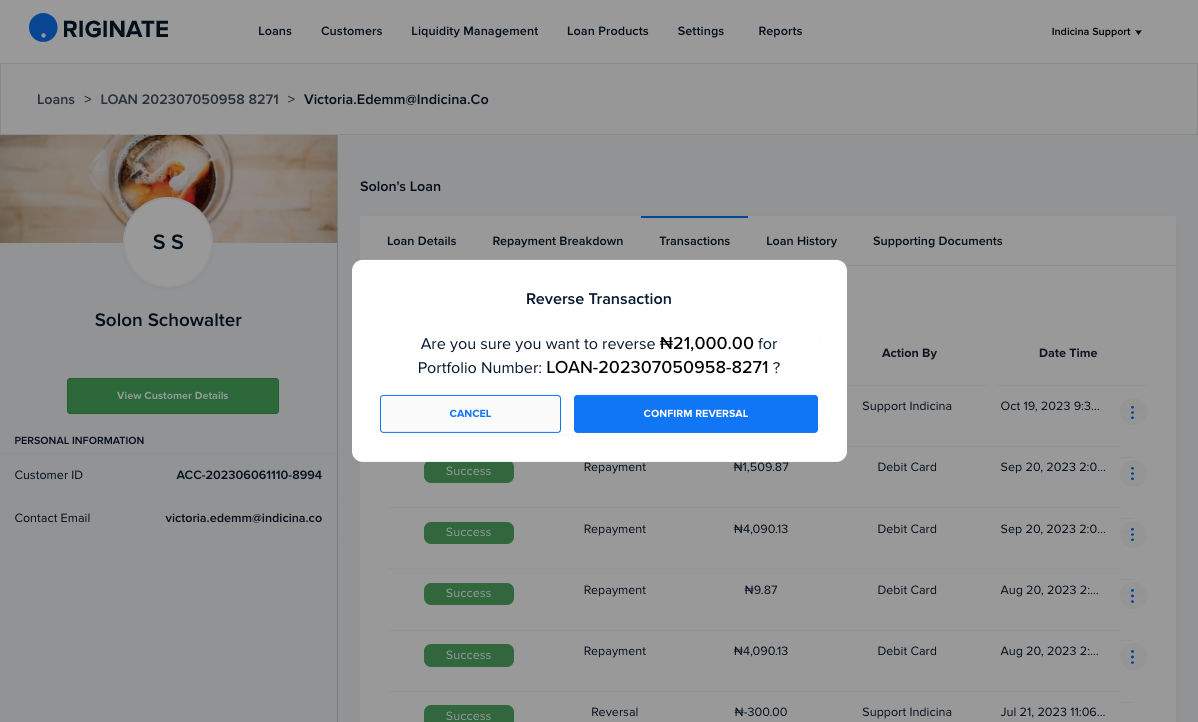Open Liquidity Management in the top navigation
Image resolution: width=1198 pixels, height=722 pixels.
pyautogui.click(x=474, y=31)
